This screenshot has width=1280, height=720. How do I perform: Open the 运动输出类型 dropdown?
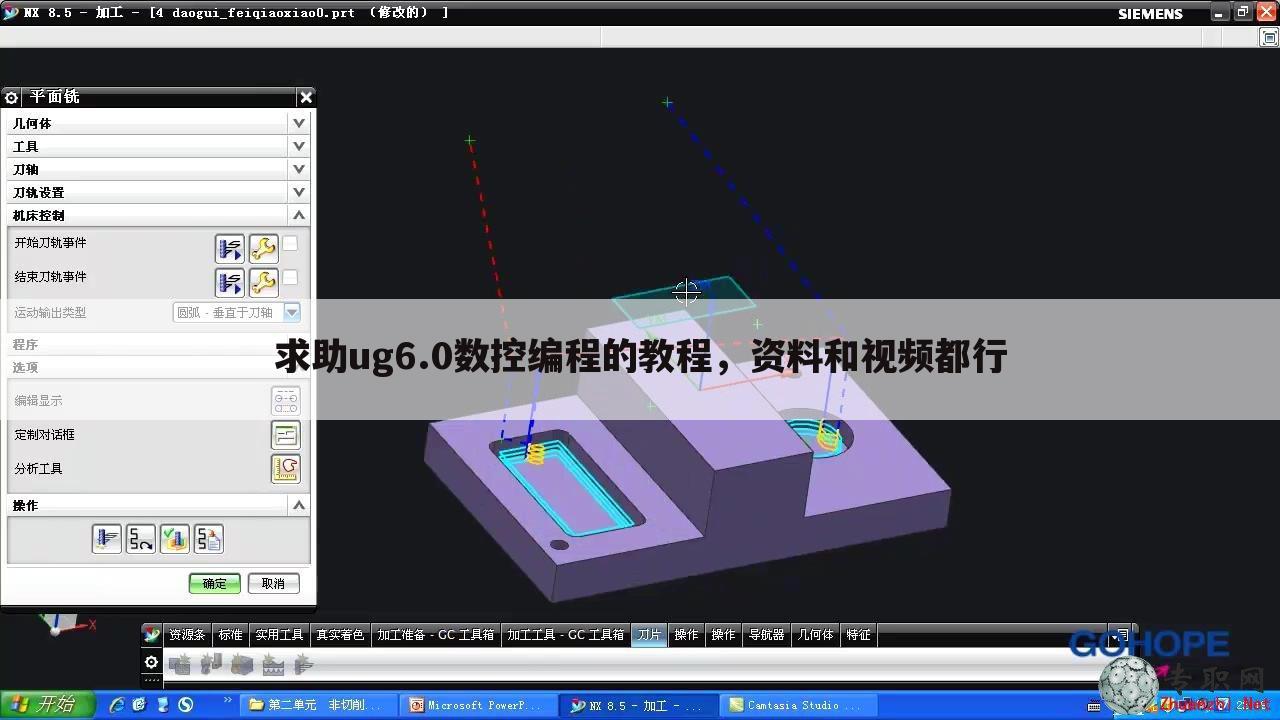291,312
